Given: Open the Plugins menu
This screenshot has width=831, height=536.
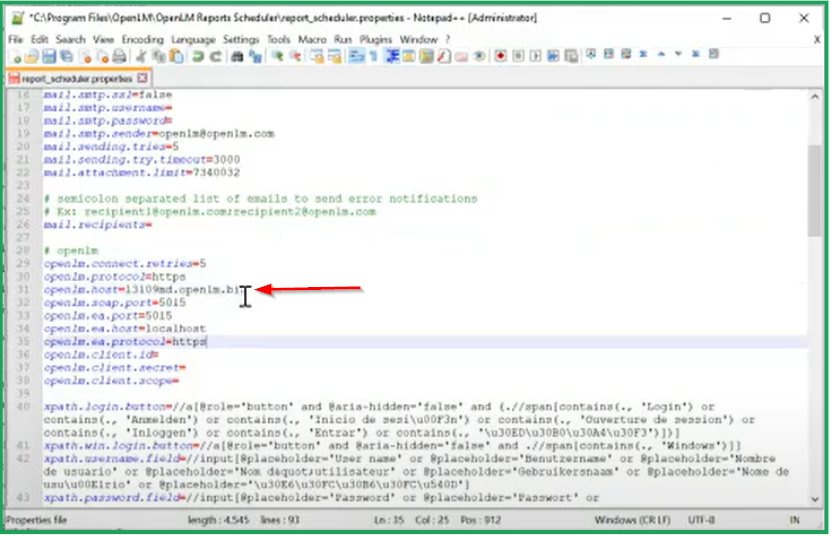Looking at the screenshot, I should pos(375,39).
